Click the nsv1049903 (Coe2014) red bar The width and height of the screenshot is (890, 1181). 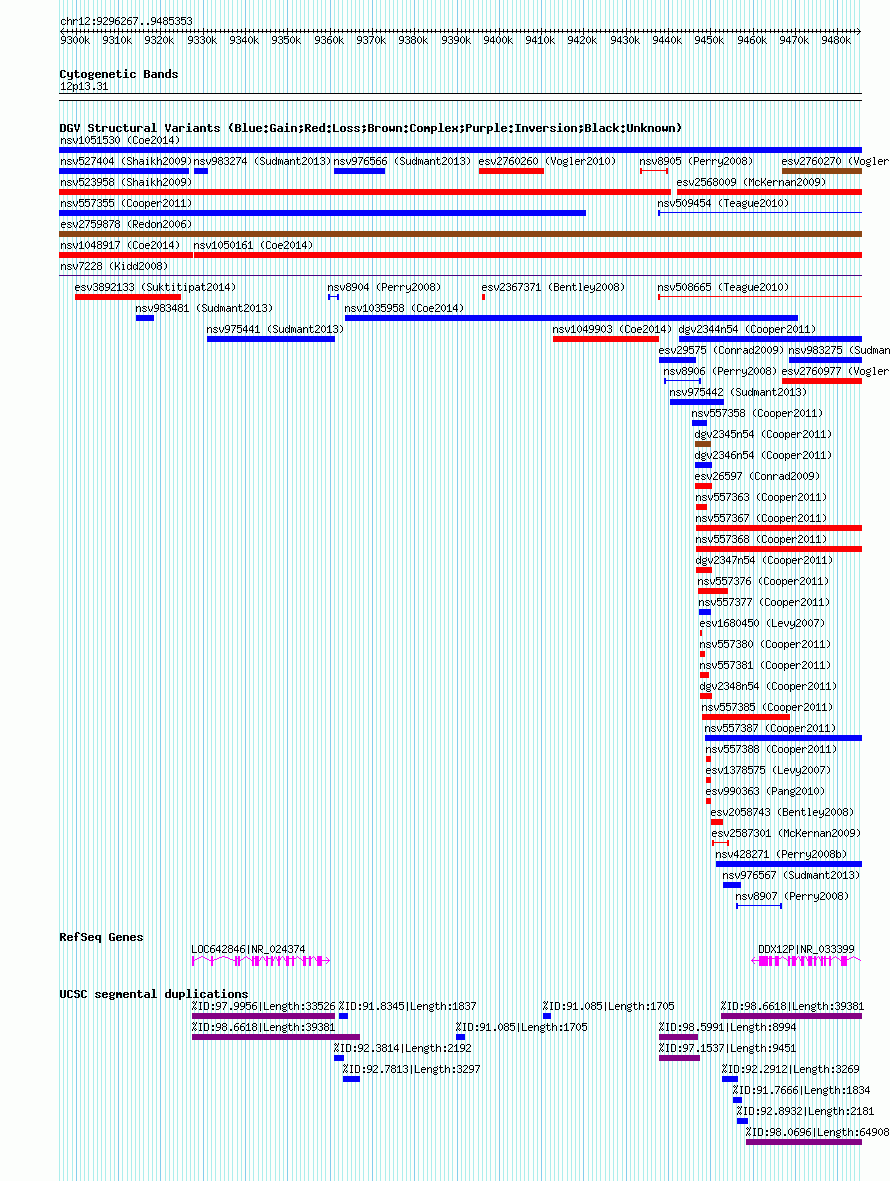click(605, 340)
